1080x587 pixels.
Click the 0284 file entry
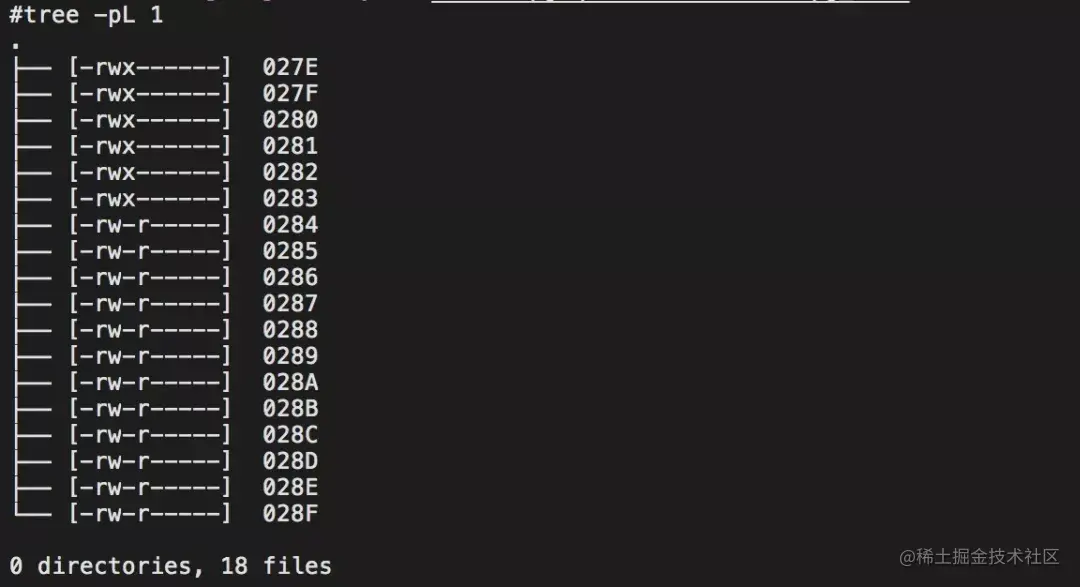[290, 225]
